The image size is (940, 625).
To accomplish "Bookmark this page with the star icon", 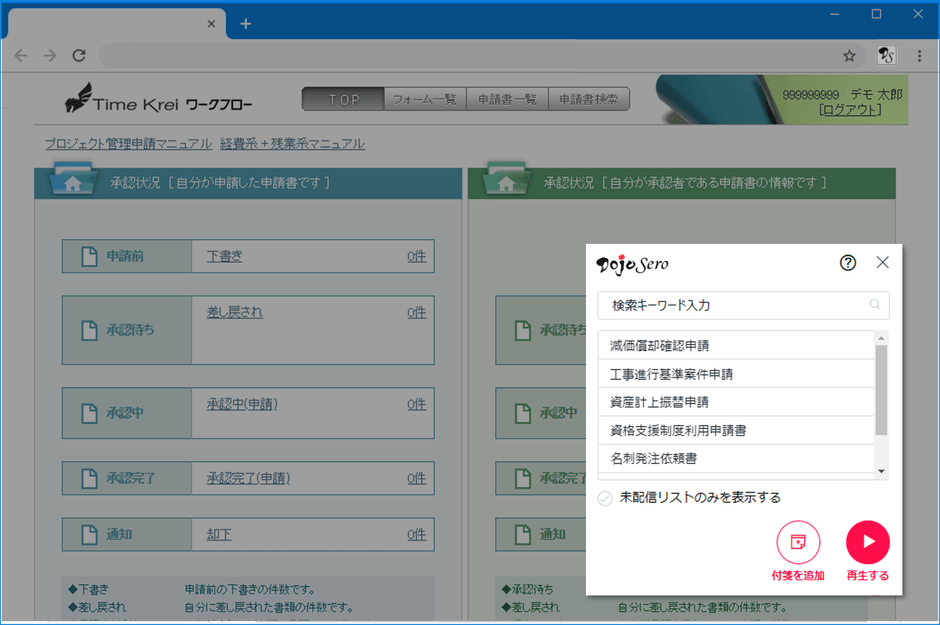I will pos(849,56).
